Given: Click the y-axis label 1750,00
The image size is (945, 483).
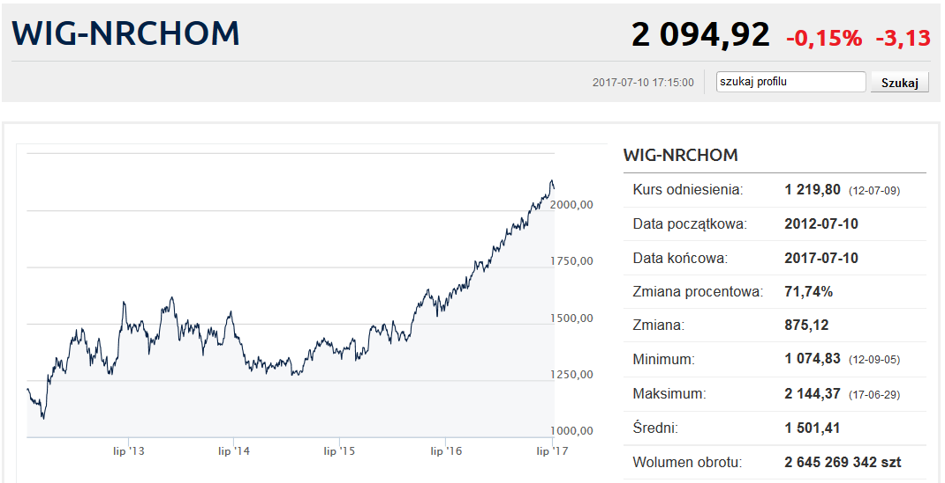Looking at the screenshot, I should point(572,261).
